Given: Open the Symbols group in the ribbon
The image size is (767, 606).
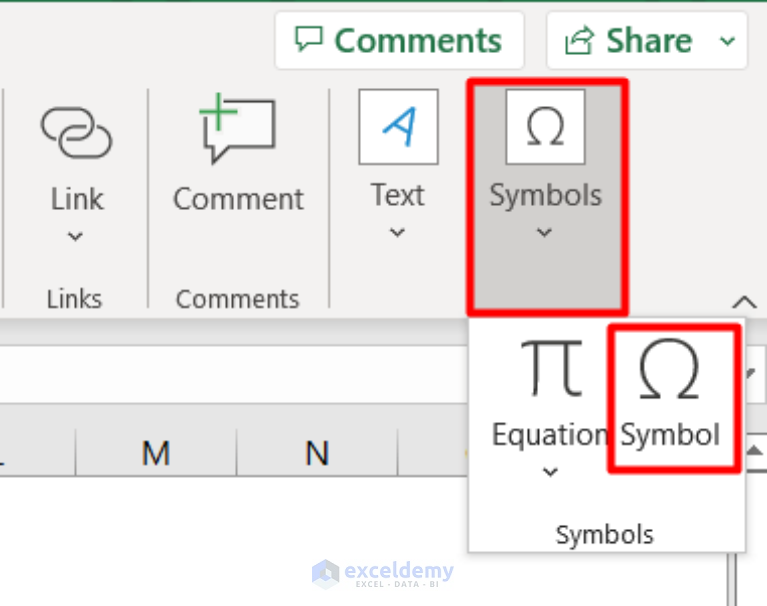Looking at the screenshot, I should coord(546,196).
